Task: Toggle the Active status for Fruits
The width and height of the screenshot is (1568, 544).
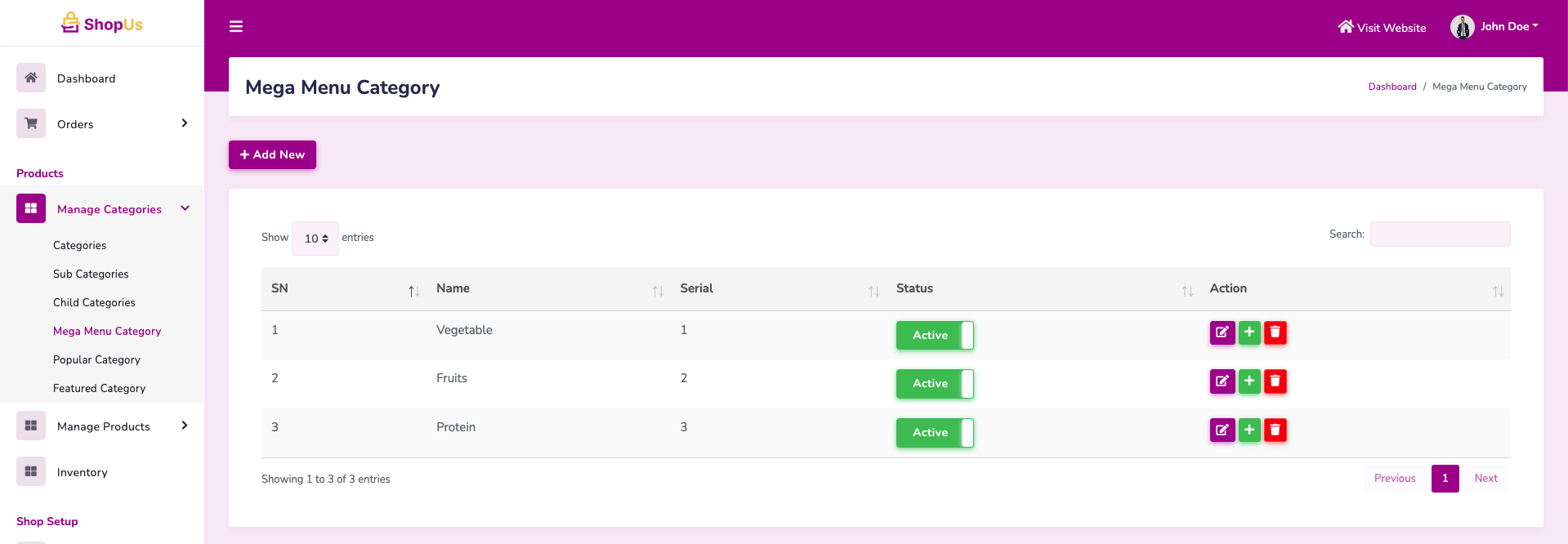Action: (934, 384)
